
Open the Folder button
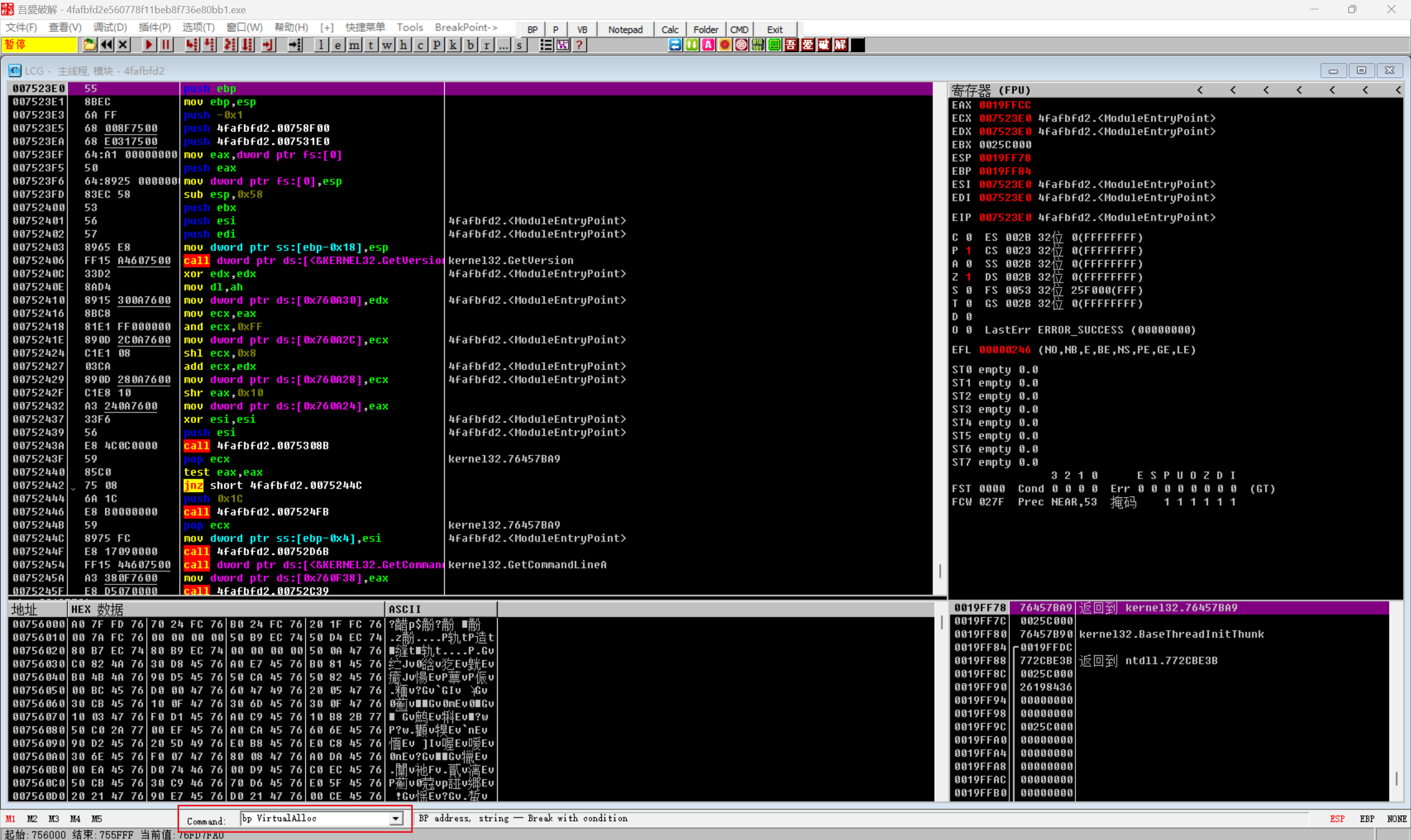tap(706, 29)
